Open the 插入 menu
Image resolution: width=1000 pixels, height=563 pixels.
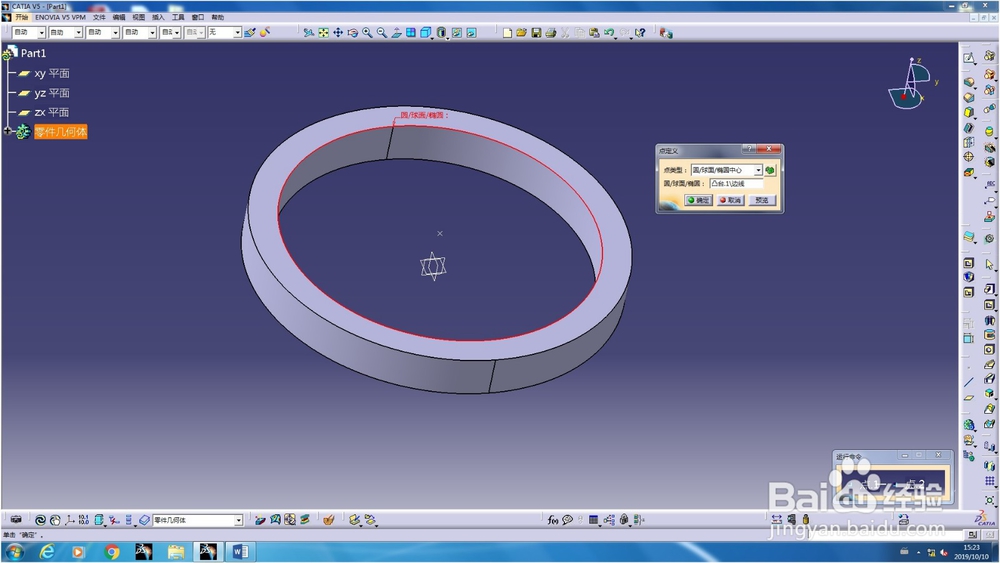tap(158, 17)
